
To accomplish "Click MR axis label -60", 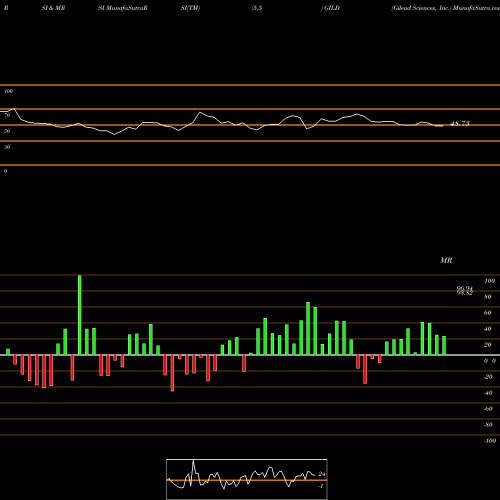I will [x=488, y=409].
